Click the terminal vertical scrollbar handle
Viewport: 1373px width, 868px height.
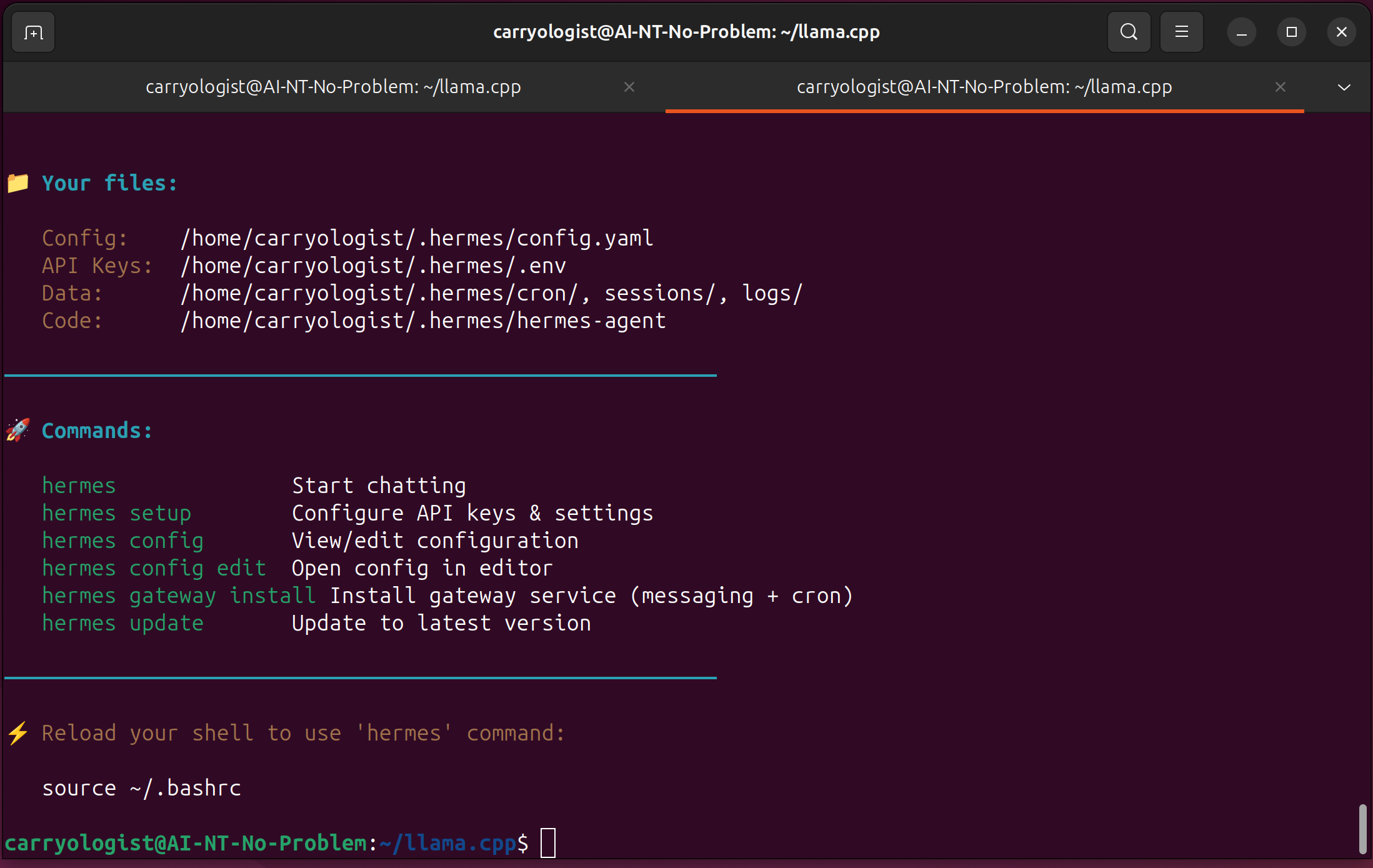[1362, 829]
